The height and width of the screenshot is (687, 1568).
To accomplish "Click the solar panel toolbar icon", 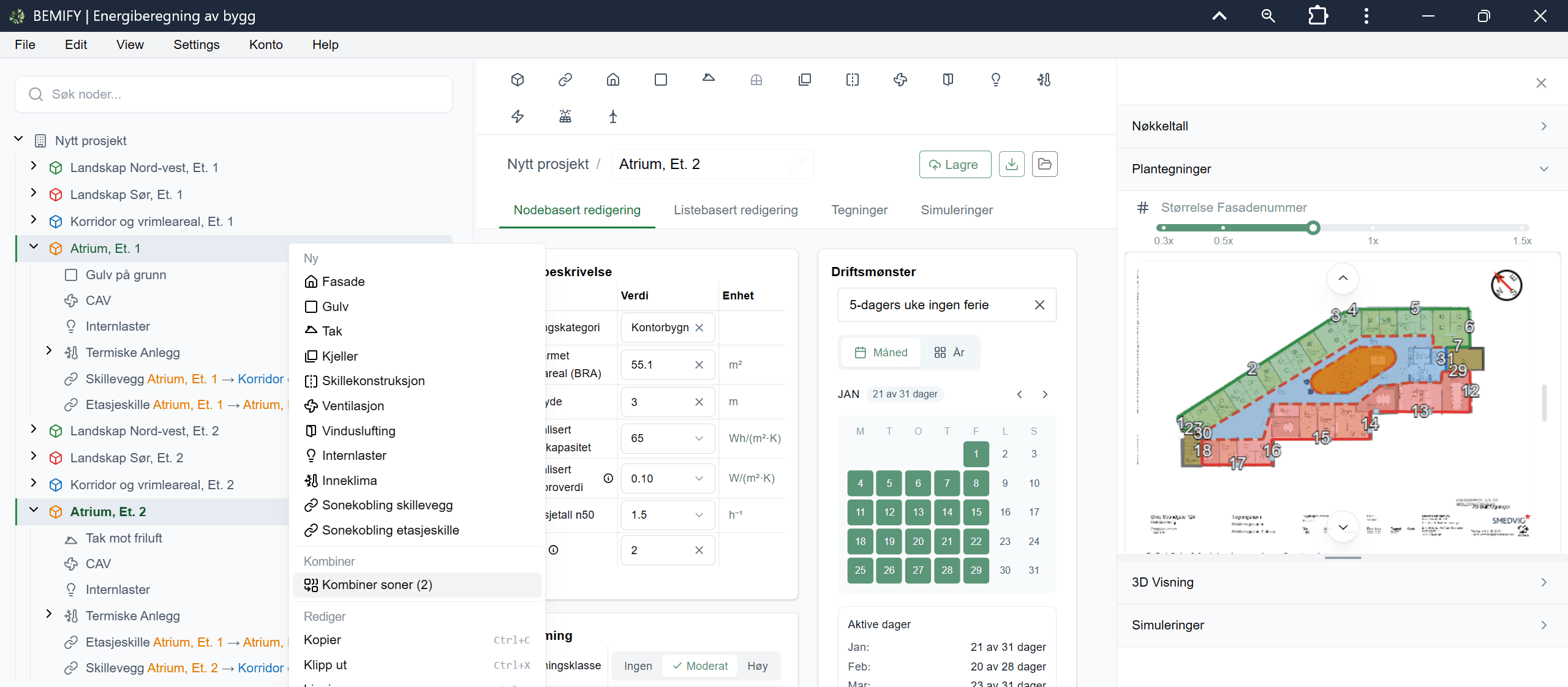I will [565, 116].
